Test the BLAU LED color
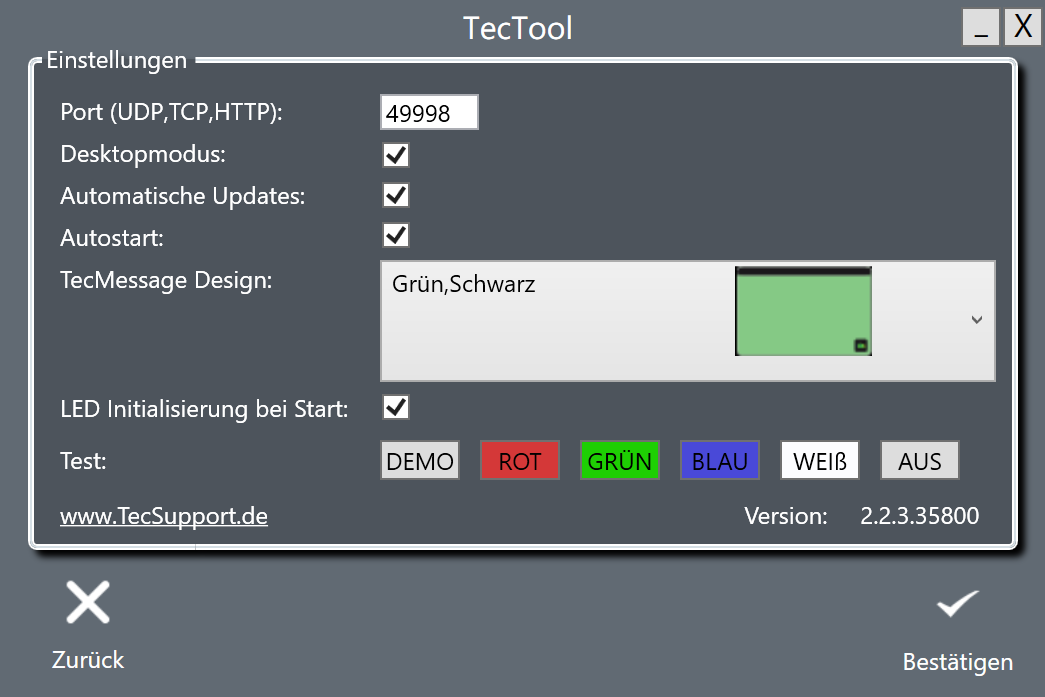Image resolution: width=1045 pixels, height=697 pixels. [x=720, y=460]
